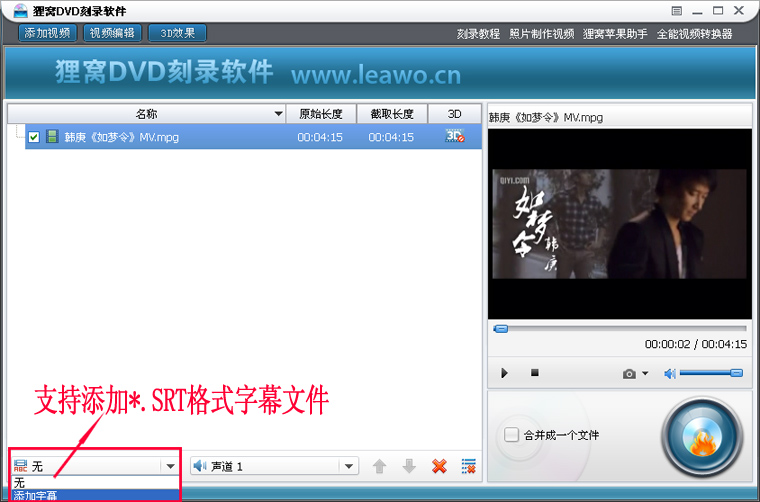760x502 pixels.
Task: Close the 狸窝DVD刻录软件 window
Action: pos(739,10)
